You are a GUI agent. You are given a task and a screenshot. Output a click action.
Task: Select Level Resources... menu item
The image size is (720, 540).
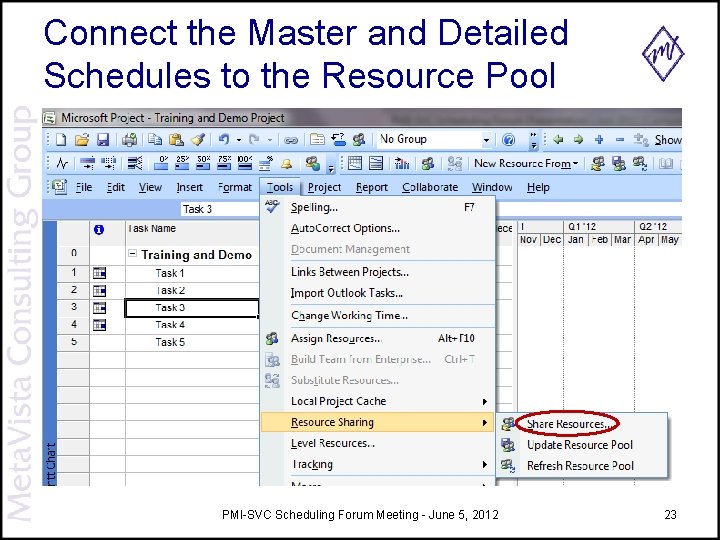pos(378,443)
